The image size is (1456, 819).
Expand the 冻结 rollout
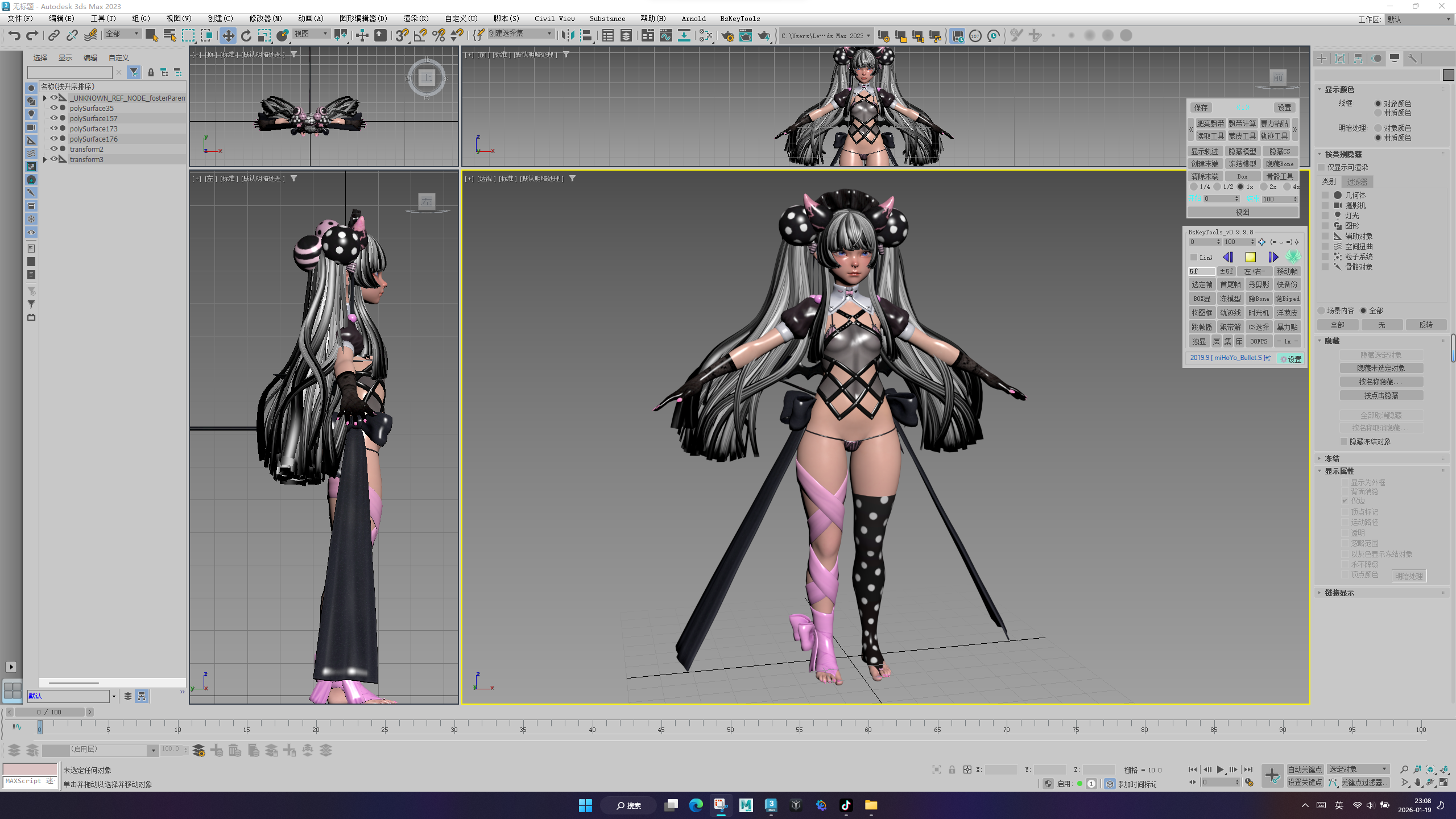click(x=1332, y=458)
